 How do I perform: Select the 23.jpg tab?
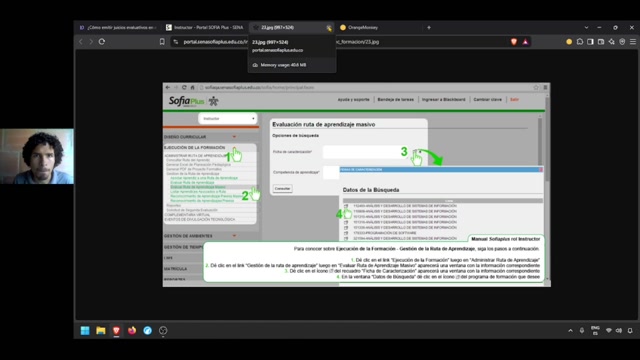[x=291, y=27]
